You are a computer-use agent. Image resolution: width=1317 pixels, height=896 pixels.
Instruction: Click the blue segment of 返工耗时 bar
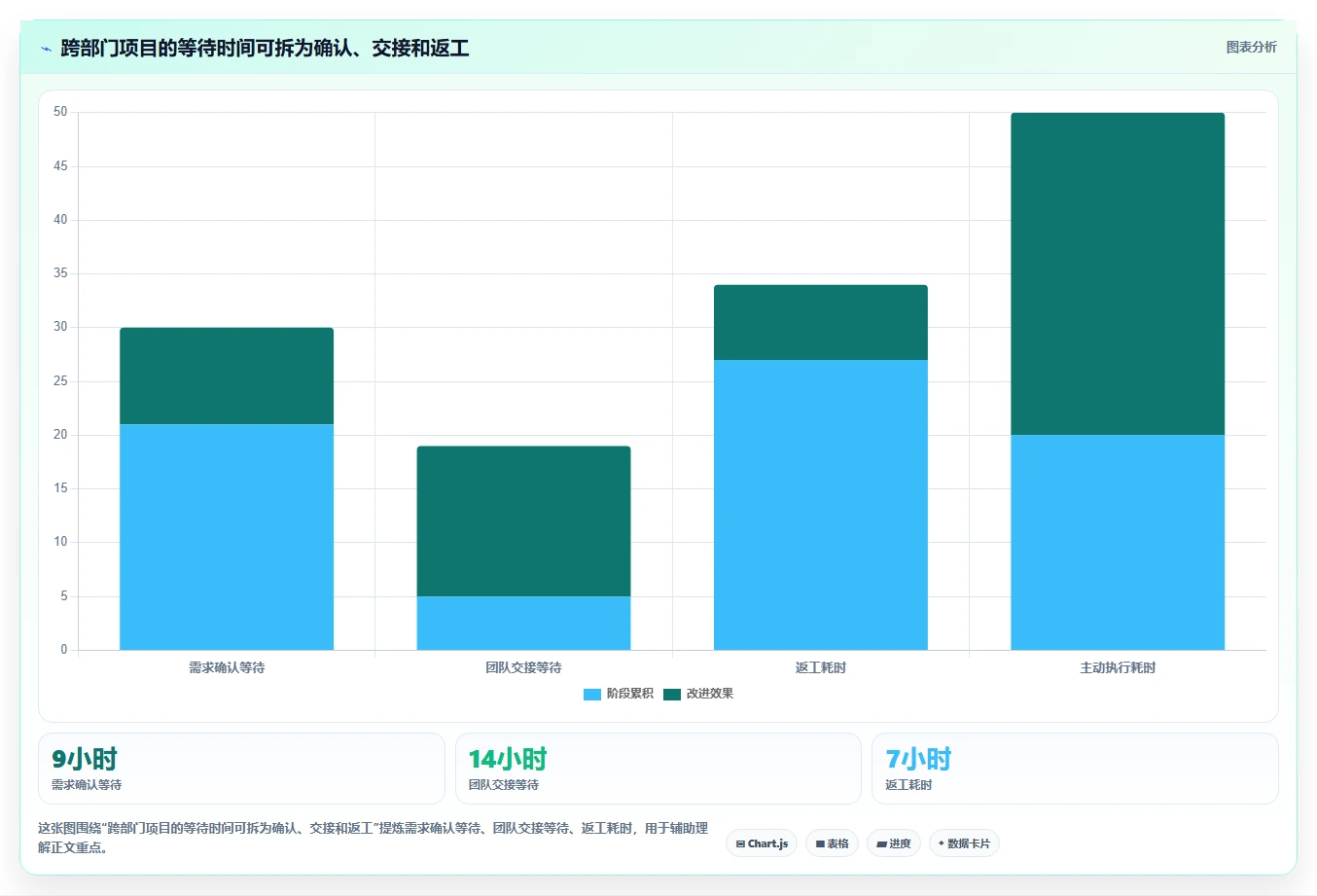821,505
